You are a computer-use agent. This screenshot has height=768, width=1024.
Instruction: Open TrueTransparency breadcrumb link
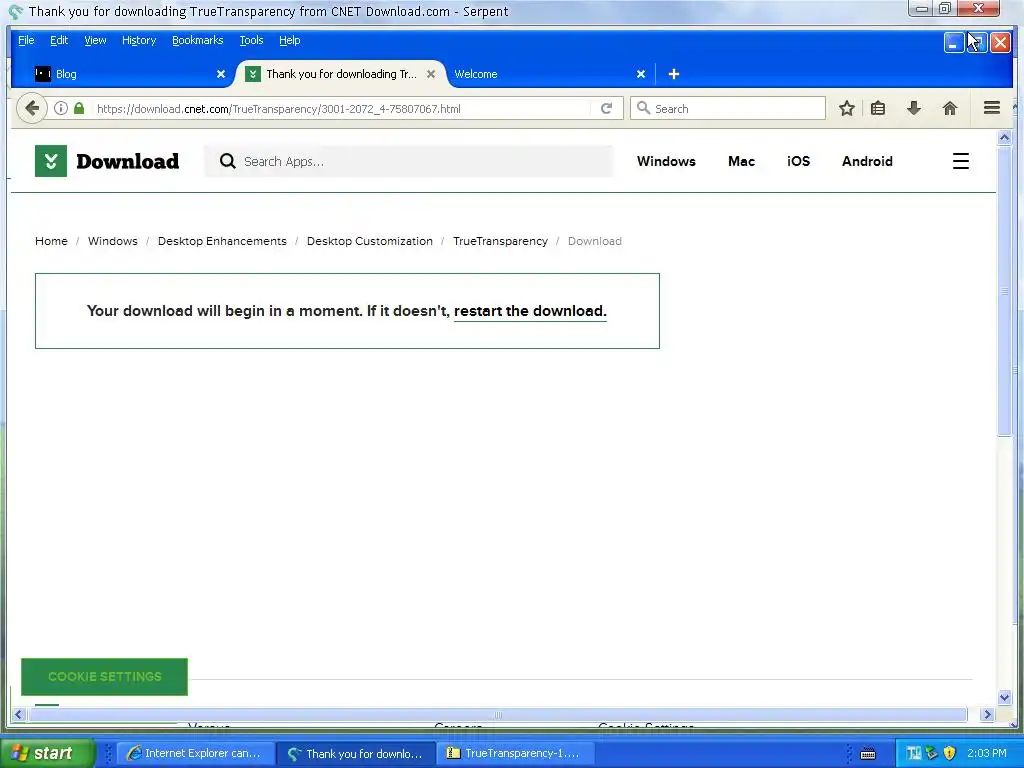point(500,241)
